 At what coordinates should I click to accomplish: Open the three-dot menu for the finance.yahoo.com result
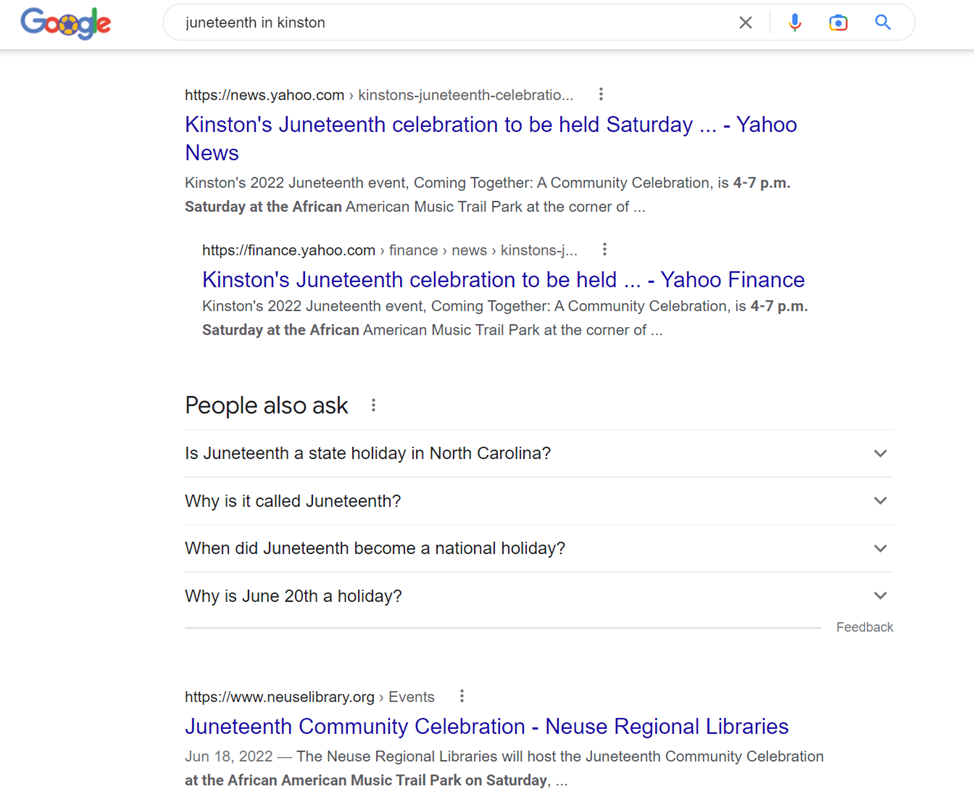pyautogui.click(x=604, y=250)
